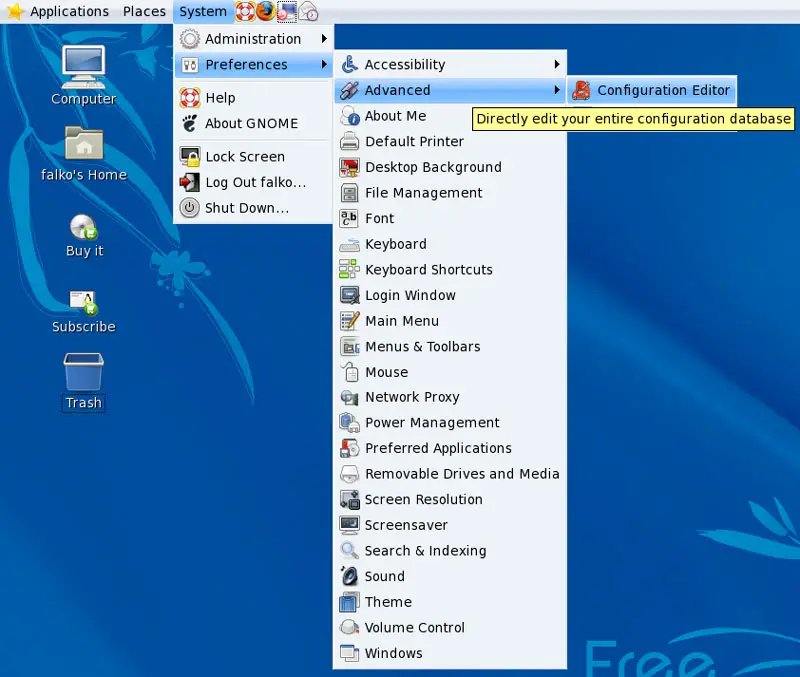This screenshot has height=677, width=800.
Task: Click the Buy it desktop icon
Action: (x=84, y=236)
